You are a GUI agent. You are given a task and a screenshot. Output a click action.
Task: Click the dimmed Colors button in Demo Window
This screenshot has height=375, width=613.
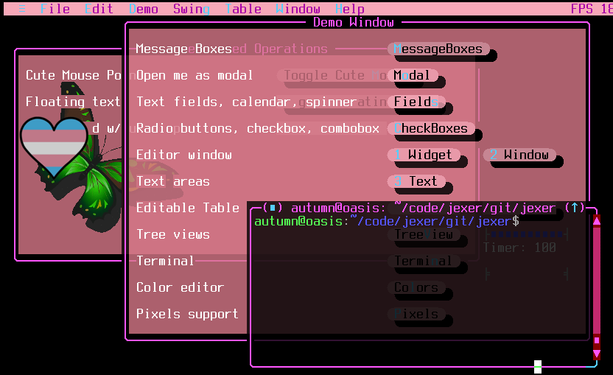[x=416, y=288]
